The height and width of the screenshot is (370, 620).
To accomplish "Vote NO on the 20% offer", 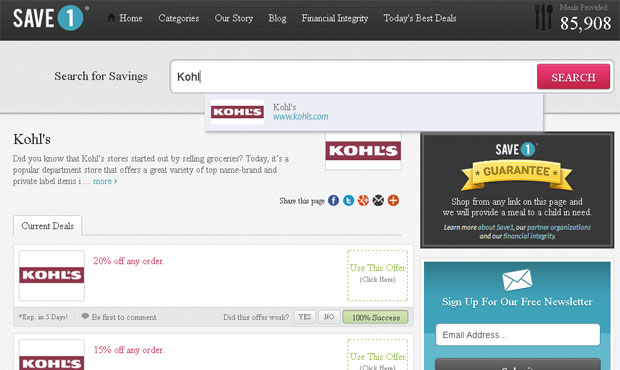I will pyautogui.click(x=329, y=317).
